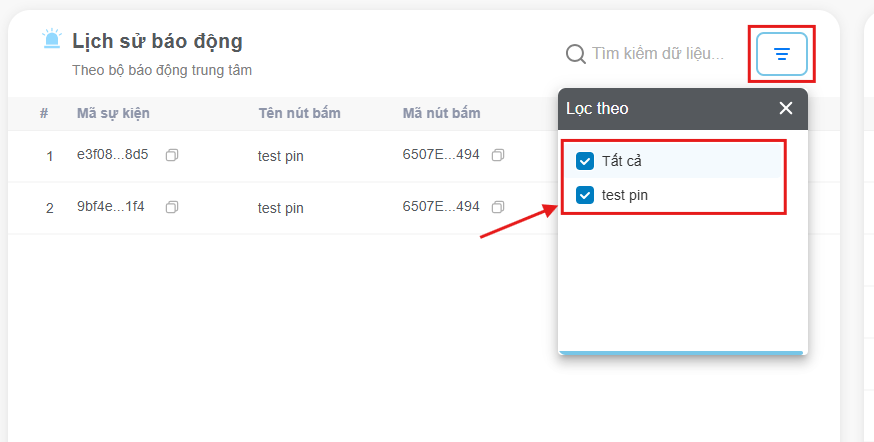The image size is (874, 442).
Task: Select row 2 test pin name
Action: 280,208
